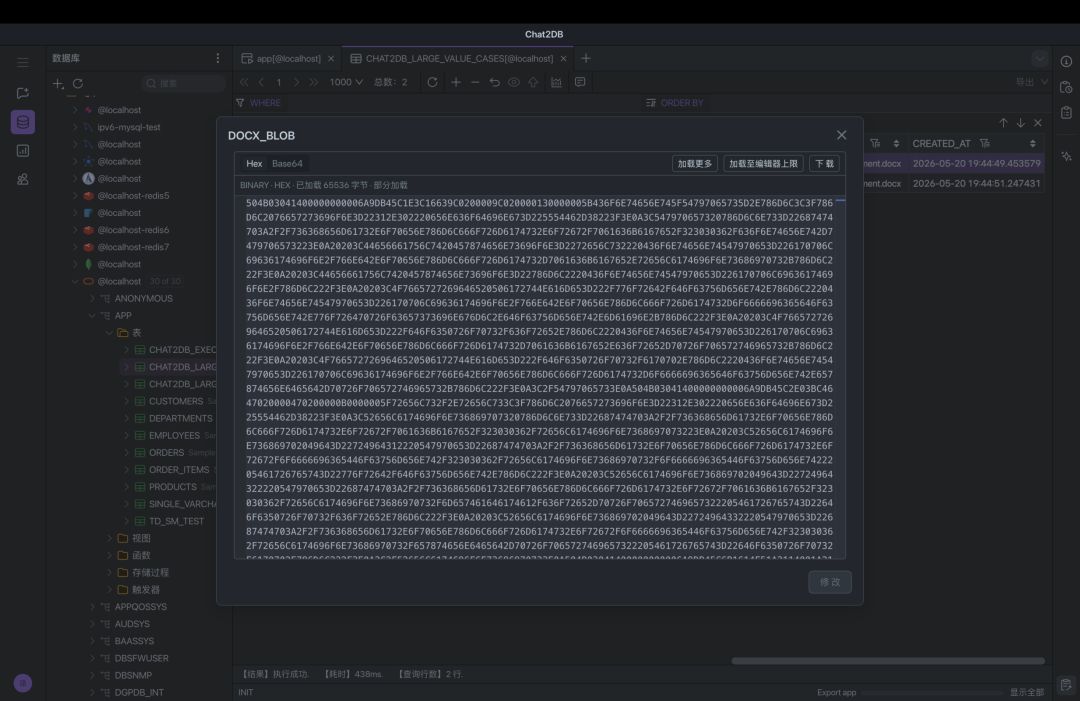Open the database icon in left sidebar
1080x701 pixels.
(23, 122)
